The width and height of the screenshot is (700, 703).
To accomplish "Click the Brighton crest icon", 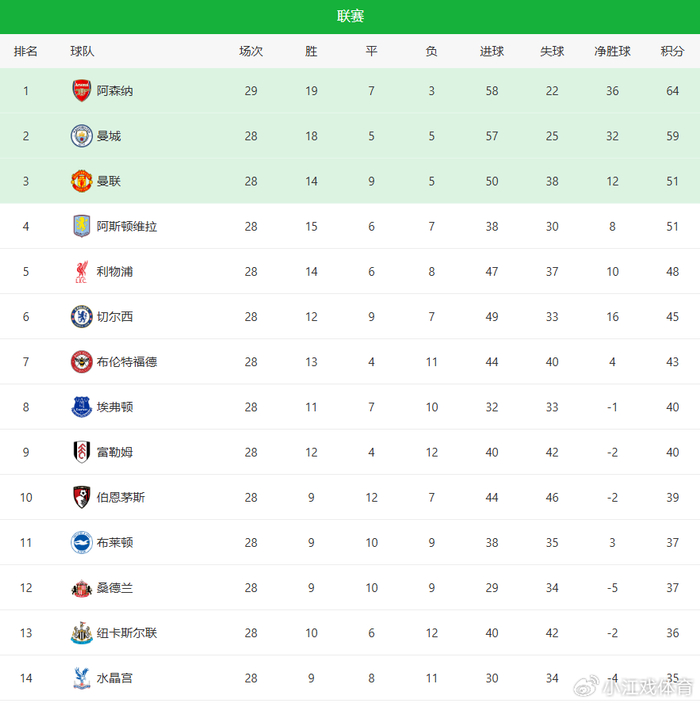I will [81, 542].
